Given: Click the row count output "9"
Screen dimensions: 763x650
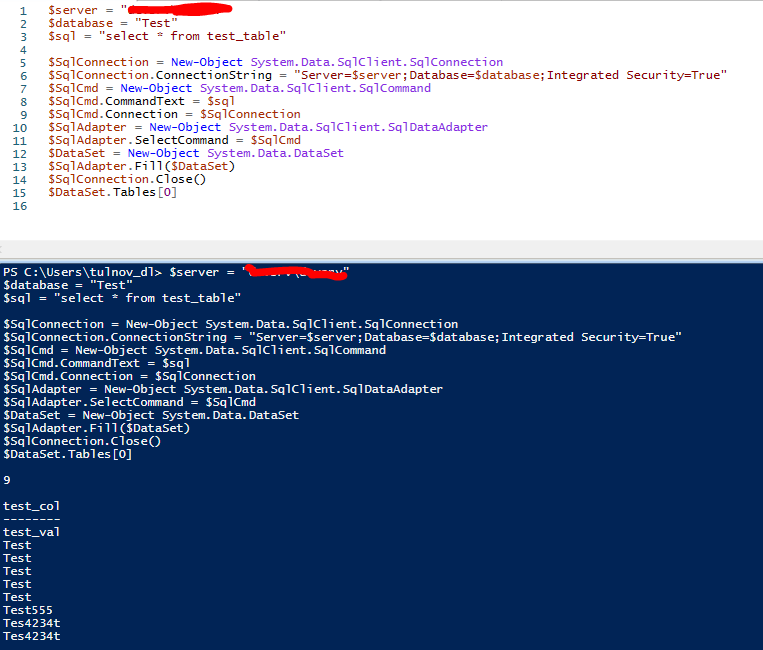Looking at the screenshot, I should point(7,480).
